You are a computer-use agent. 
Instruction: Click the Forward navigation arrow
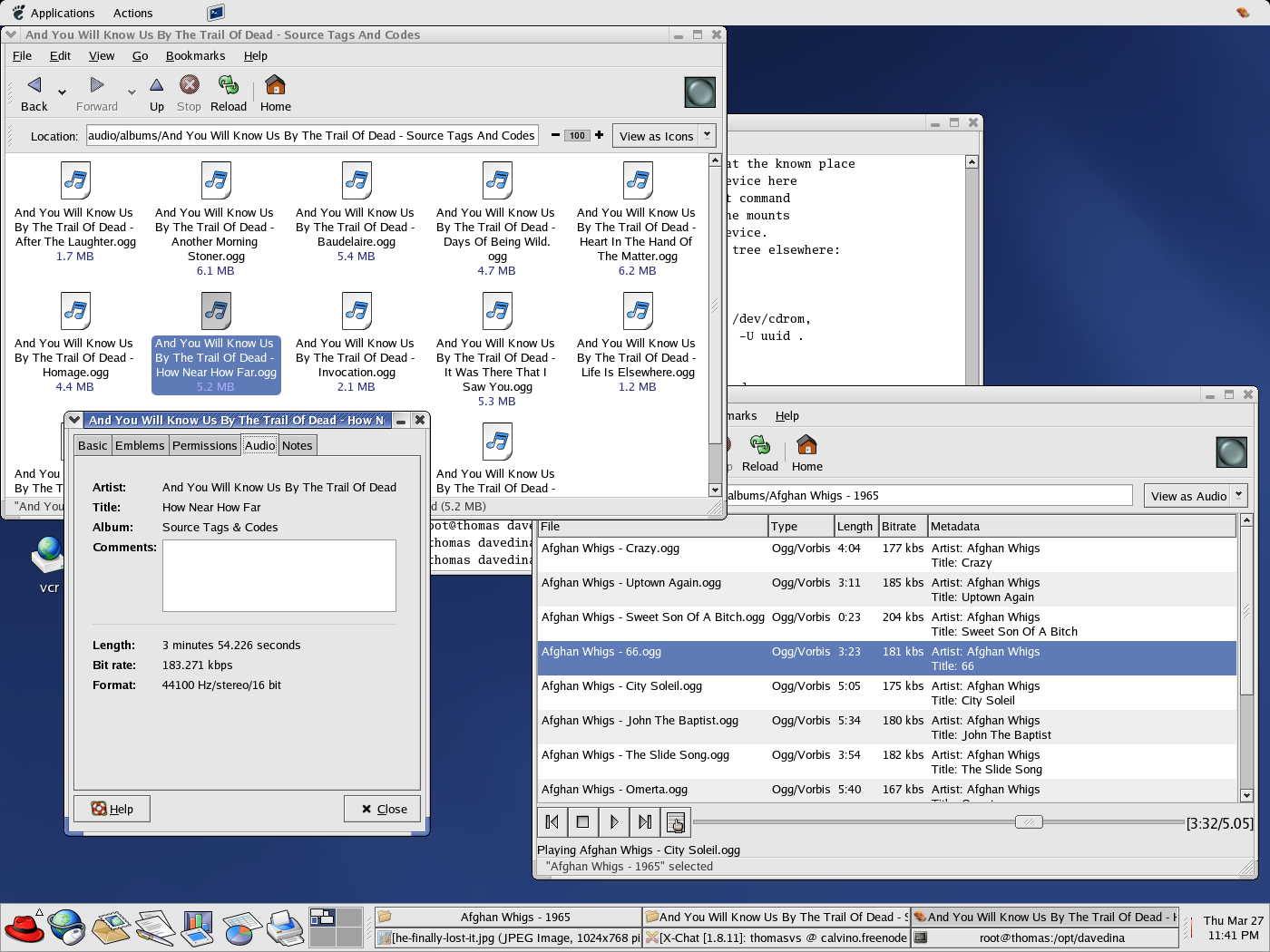[x=96, y=93]
